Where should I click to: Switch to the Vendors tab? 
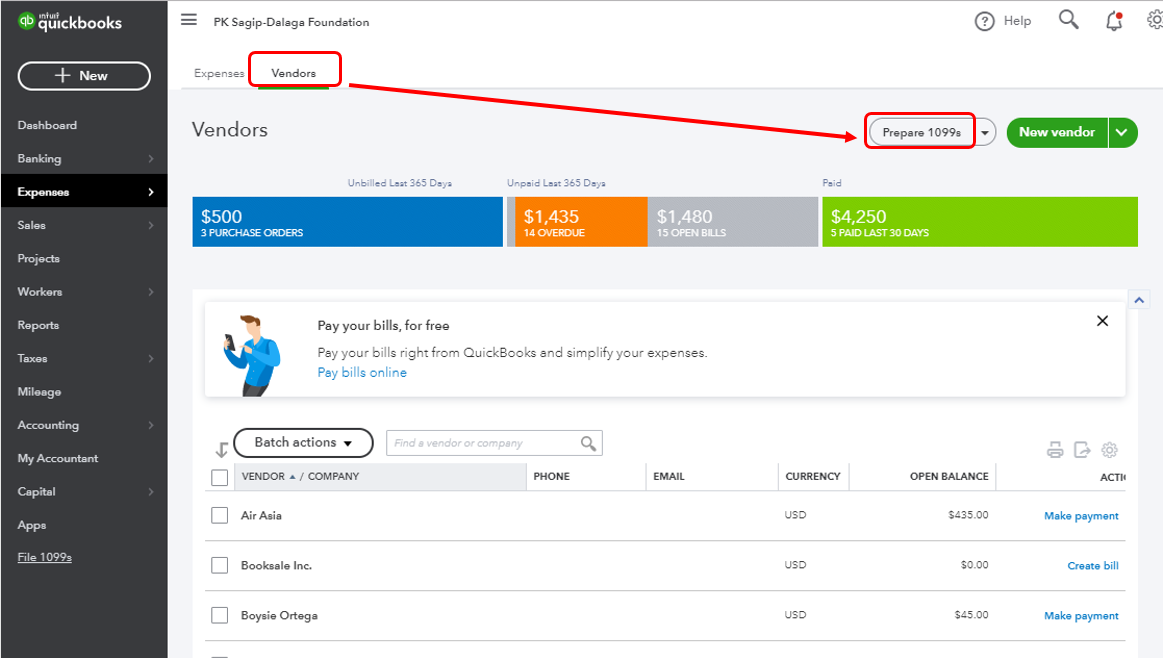tap(294, 73)
